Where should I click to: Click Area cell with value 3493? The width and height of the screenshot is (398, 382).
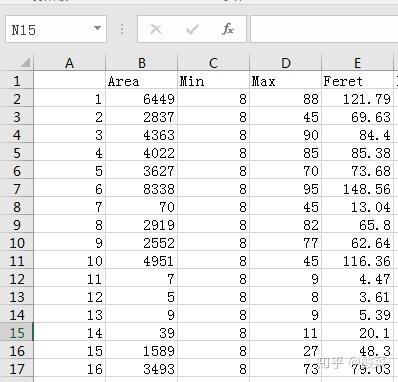pos(142,369)
